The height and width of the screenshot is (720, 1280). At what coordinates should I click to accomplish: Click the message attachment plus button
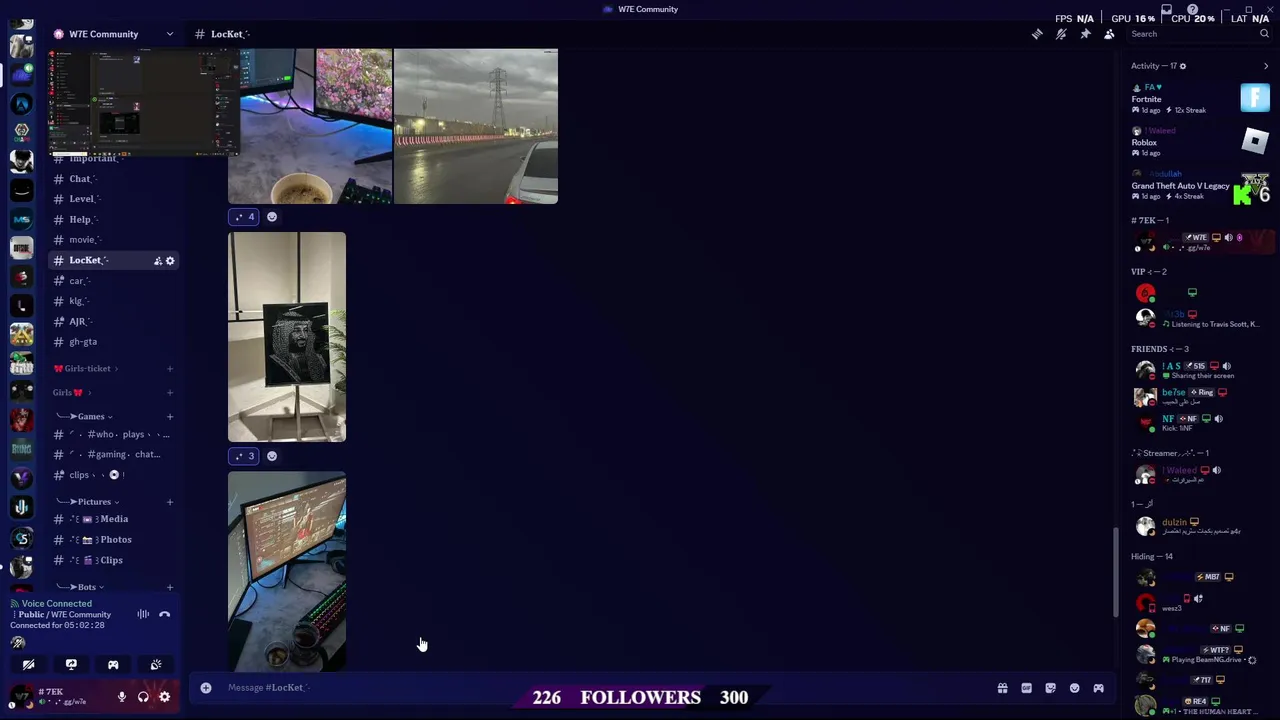[206, 688]
